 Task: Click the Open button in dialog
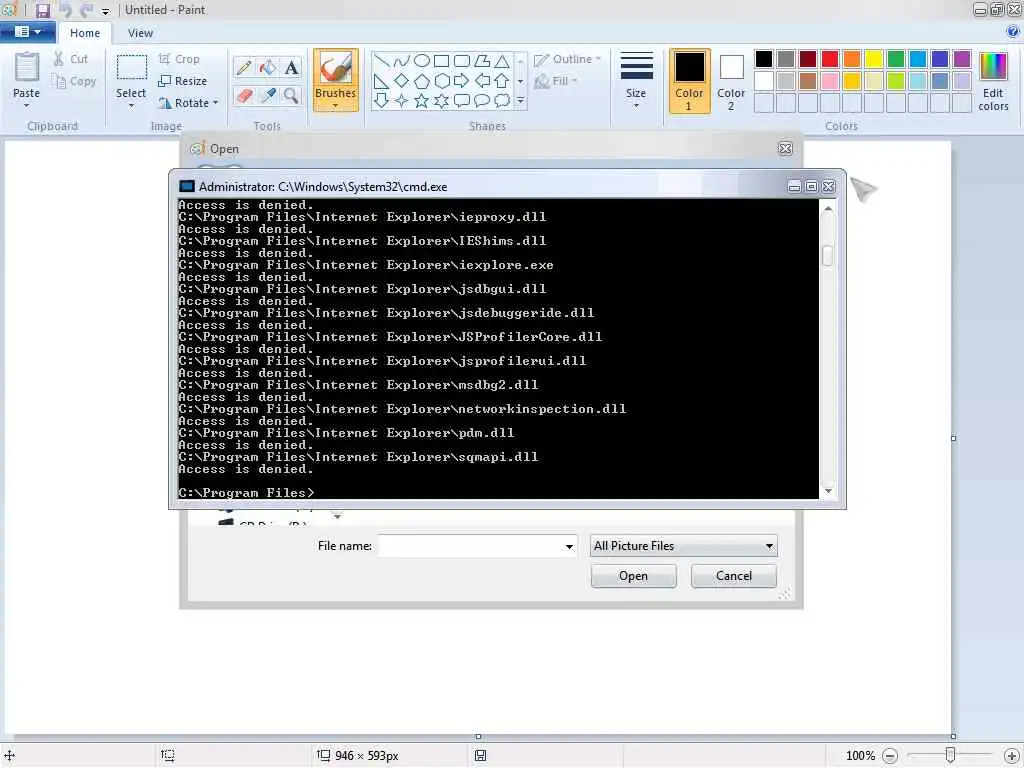tap(633, 576)
